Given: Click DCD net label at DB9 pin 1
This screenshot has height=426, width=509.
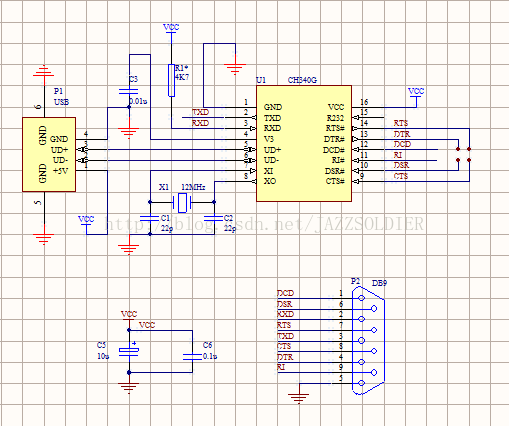Looking at the screenshot, I should [x=285, y=293].
